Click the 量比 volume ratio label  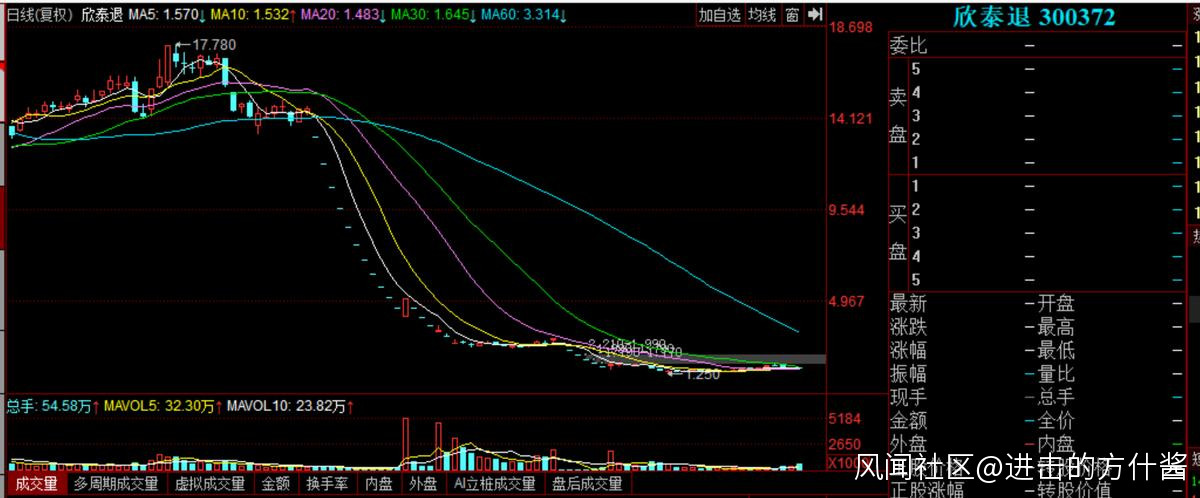(1056, 374)
